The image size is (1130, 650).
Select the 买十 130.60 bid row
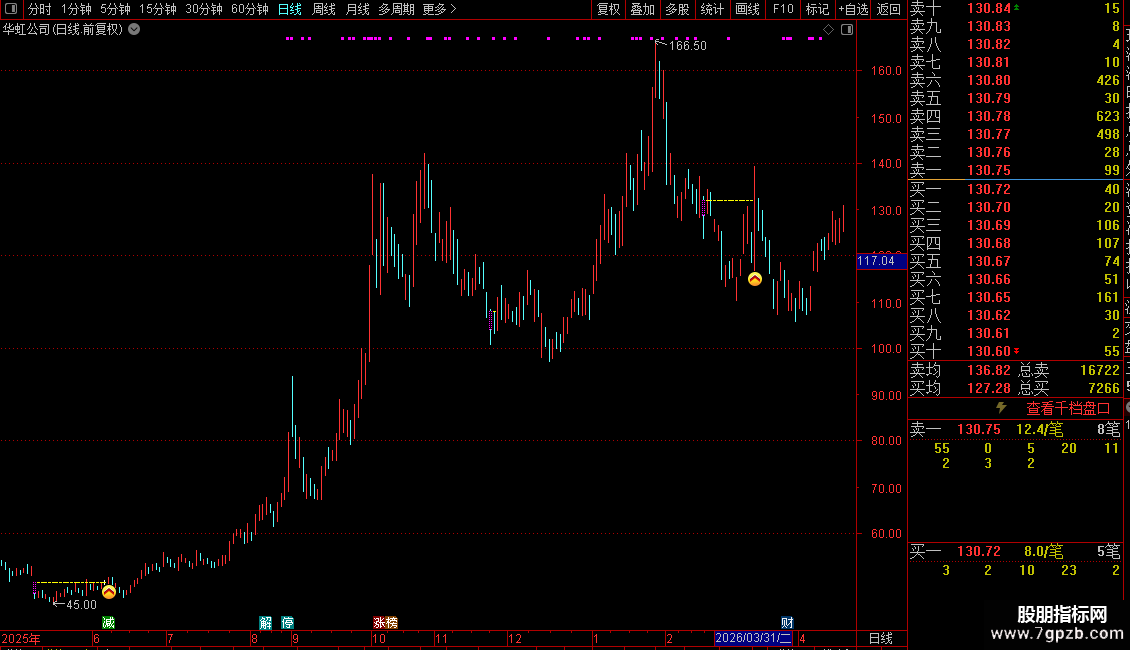tap(1015, 351)
